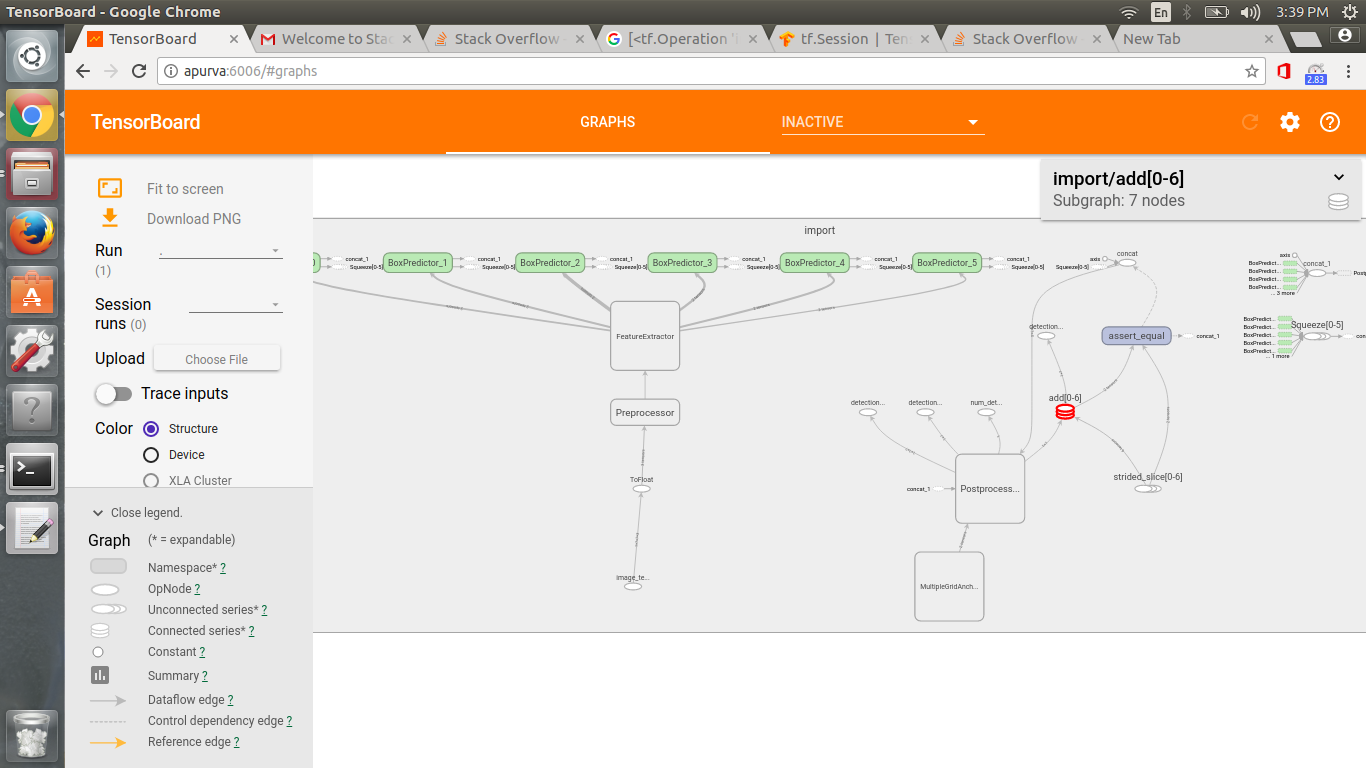Click the Choose File upload button
This screenshot has width=1366, height=768.
coord(217,359)
